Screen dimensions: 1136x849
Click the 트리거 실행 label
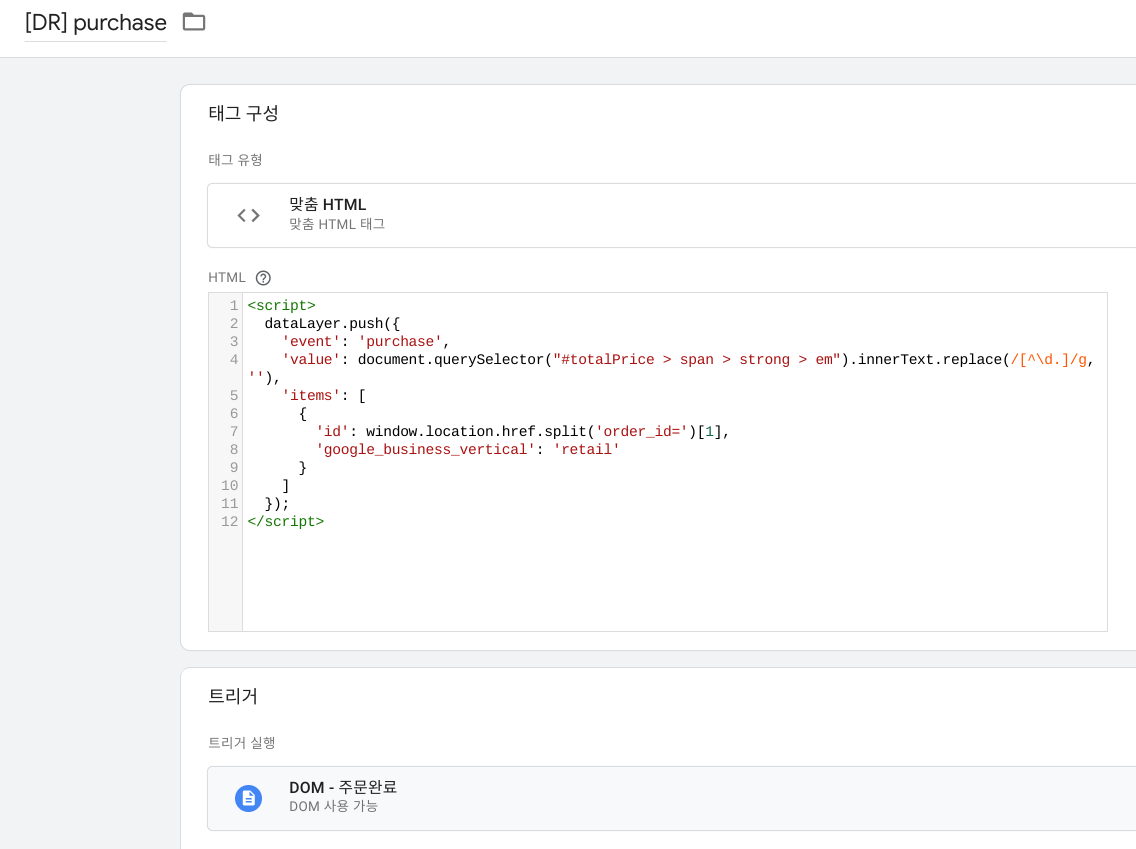pyautogui.click(x=241, y=743)
